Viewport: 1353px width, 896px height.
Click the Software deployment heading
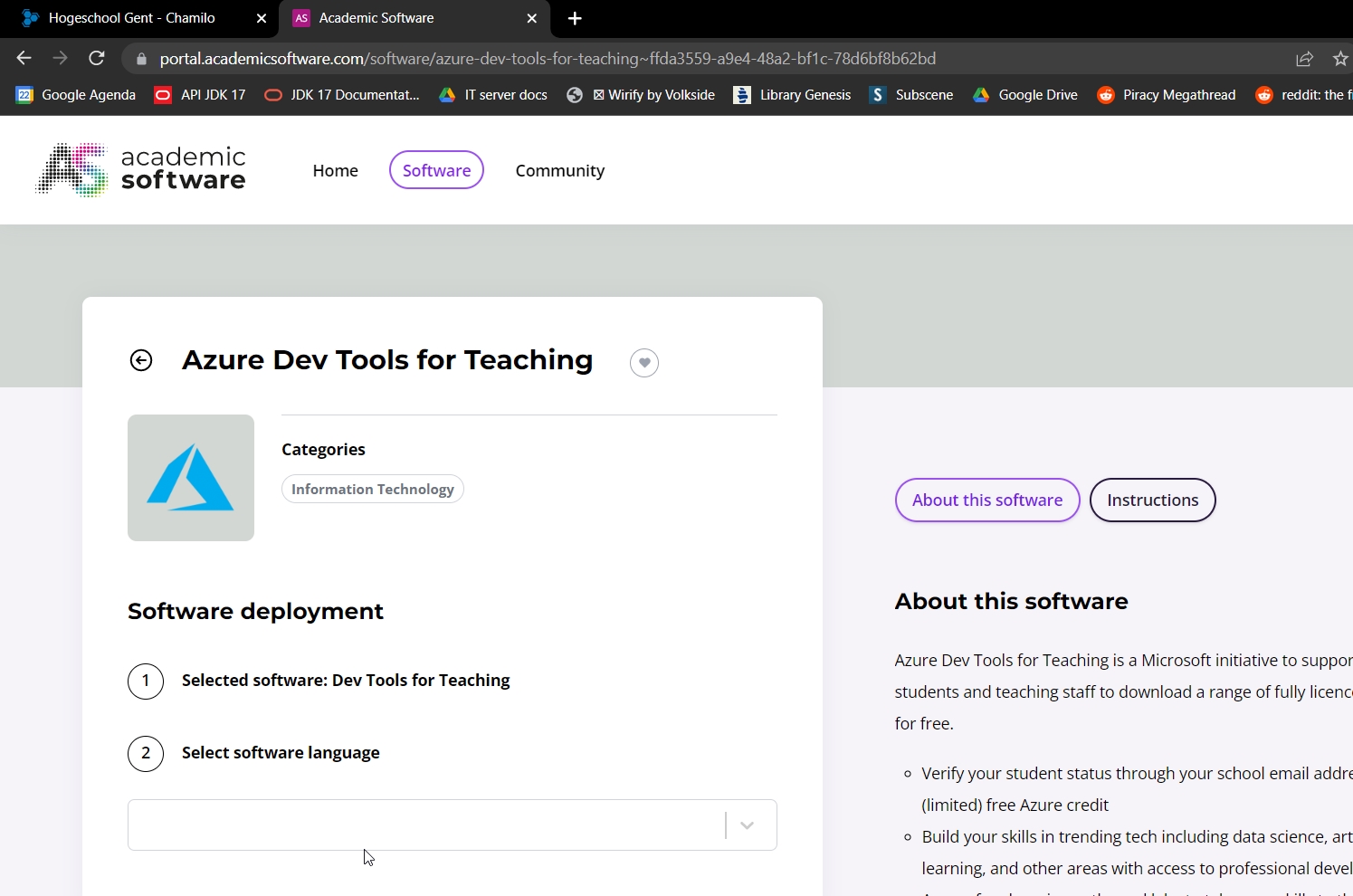click(255, 611)
